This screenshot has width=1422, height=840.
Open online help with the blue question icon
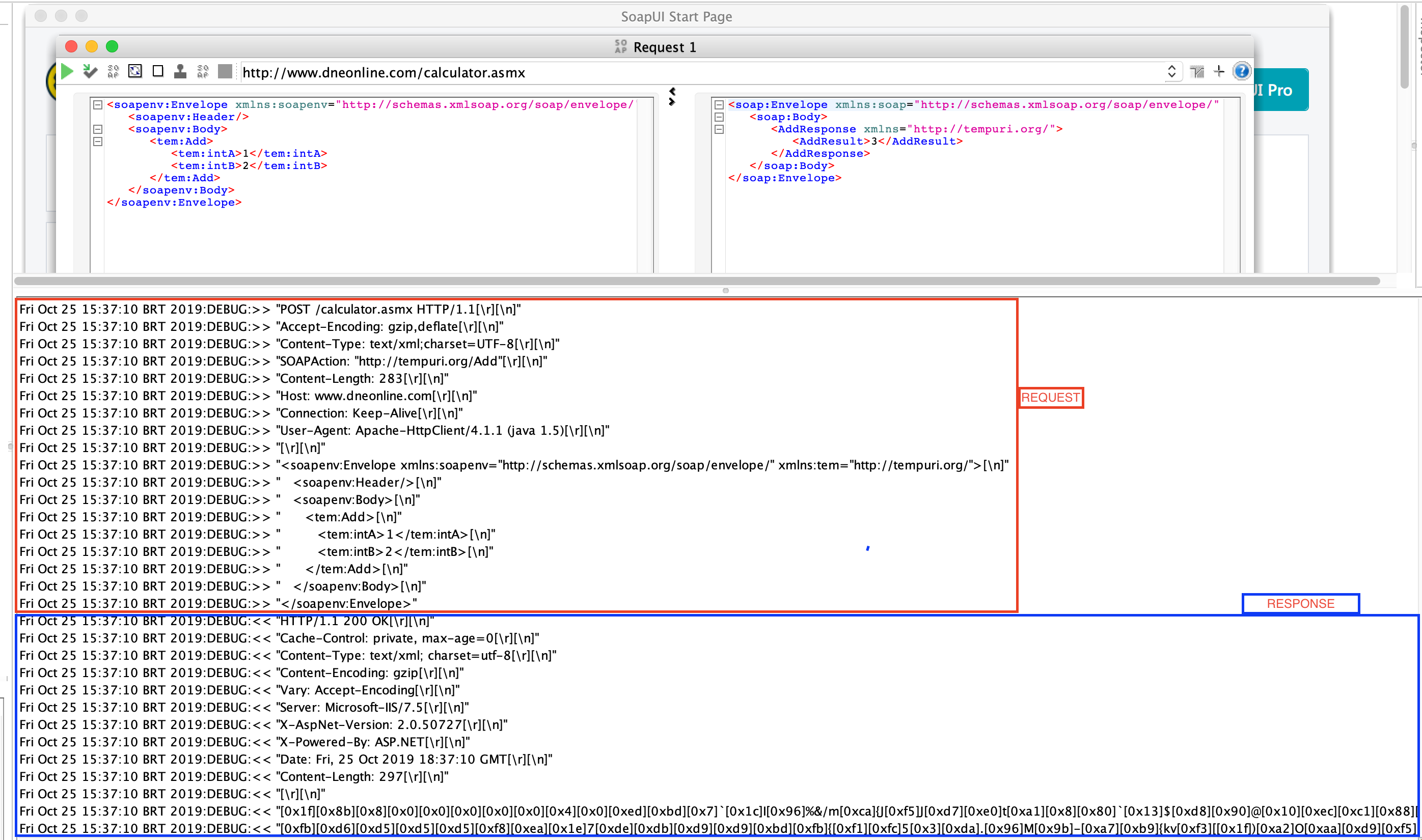1241,71
